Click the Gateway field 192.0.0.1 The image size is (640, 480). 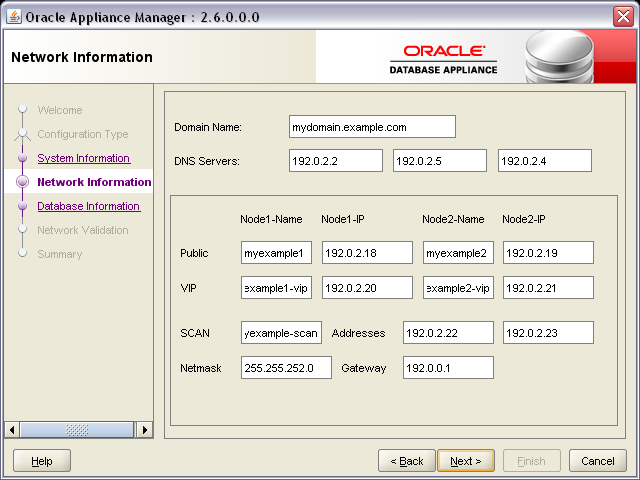click(x=448, y=368)
